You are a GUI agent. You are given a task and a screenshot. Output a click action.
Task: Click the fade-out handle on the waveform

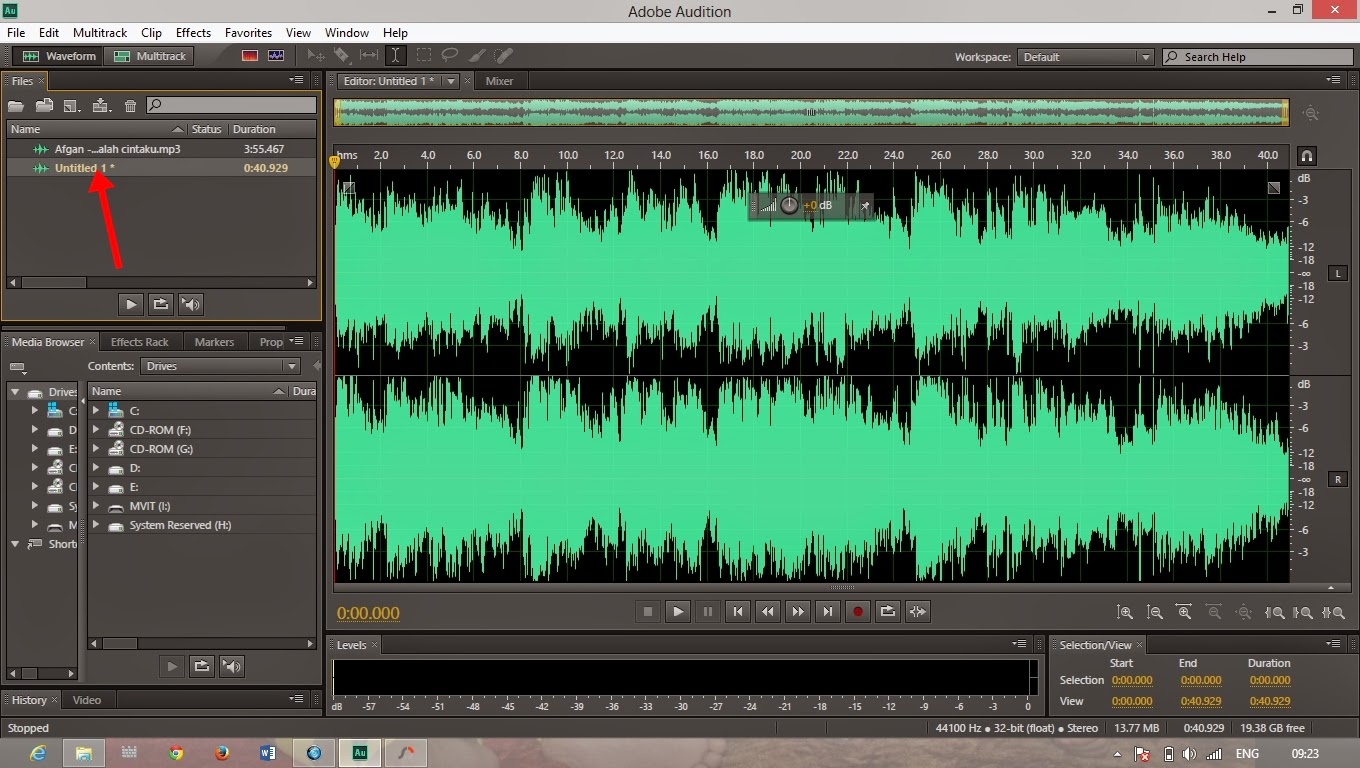click(x=1274, y=187)
